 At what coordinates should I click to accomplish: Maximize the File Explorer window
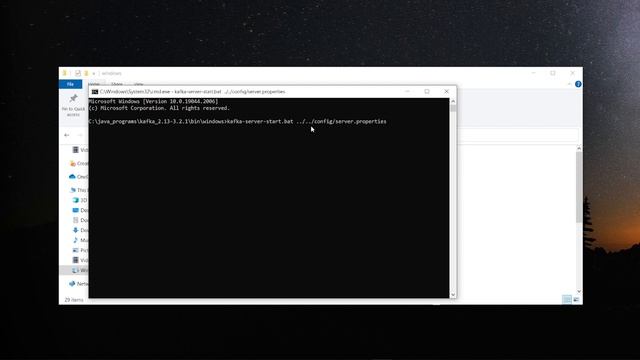tap(553, 73)
